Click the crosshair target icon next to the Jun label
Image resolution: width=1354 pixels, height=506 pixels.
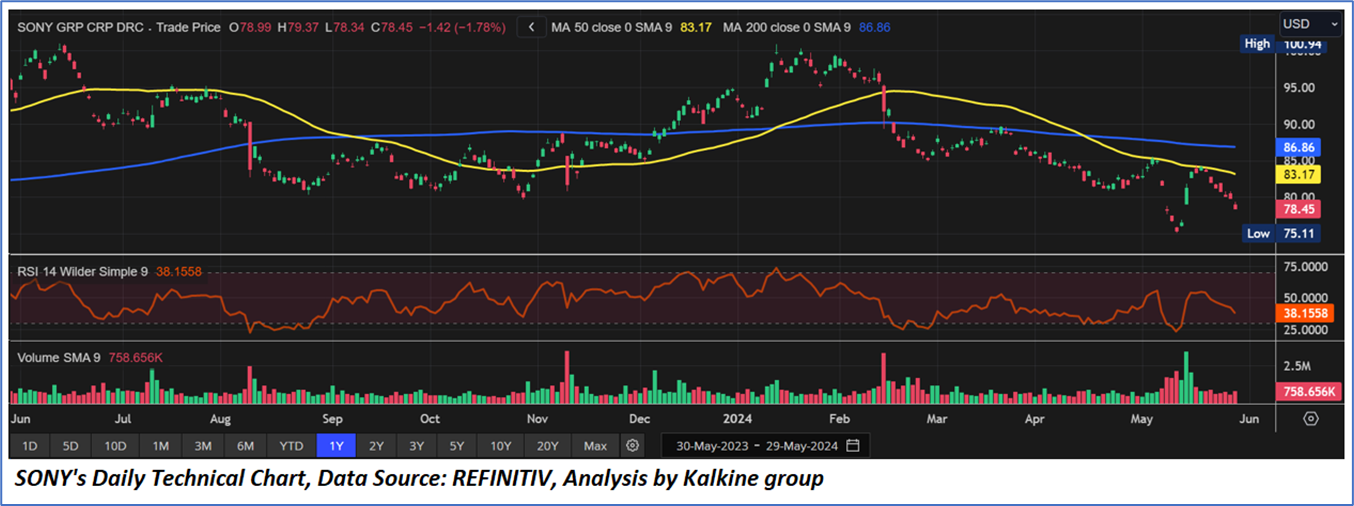pos(1311,419)
